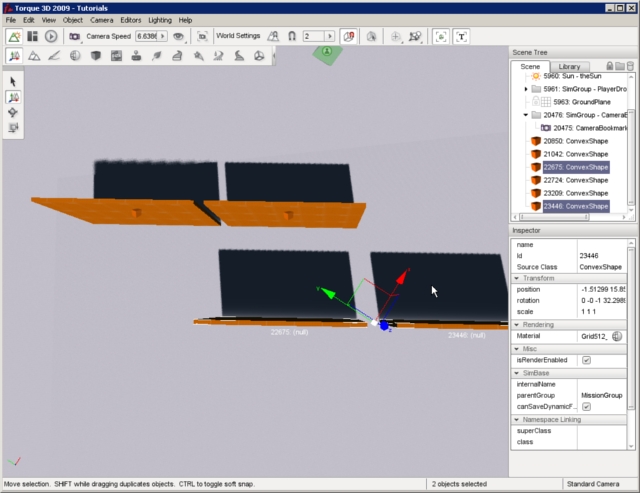Collapse the Transform section in Inspector
Image resolution: width=640 pixels, height=493 pixels.
click(x=516, y=278)
